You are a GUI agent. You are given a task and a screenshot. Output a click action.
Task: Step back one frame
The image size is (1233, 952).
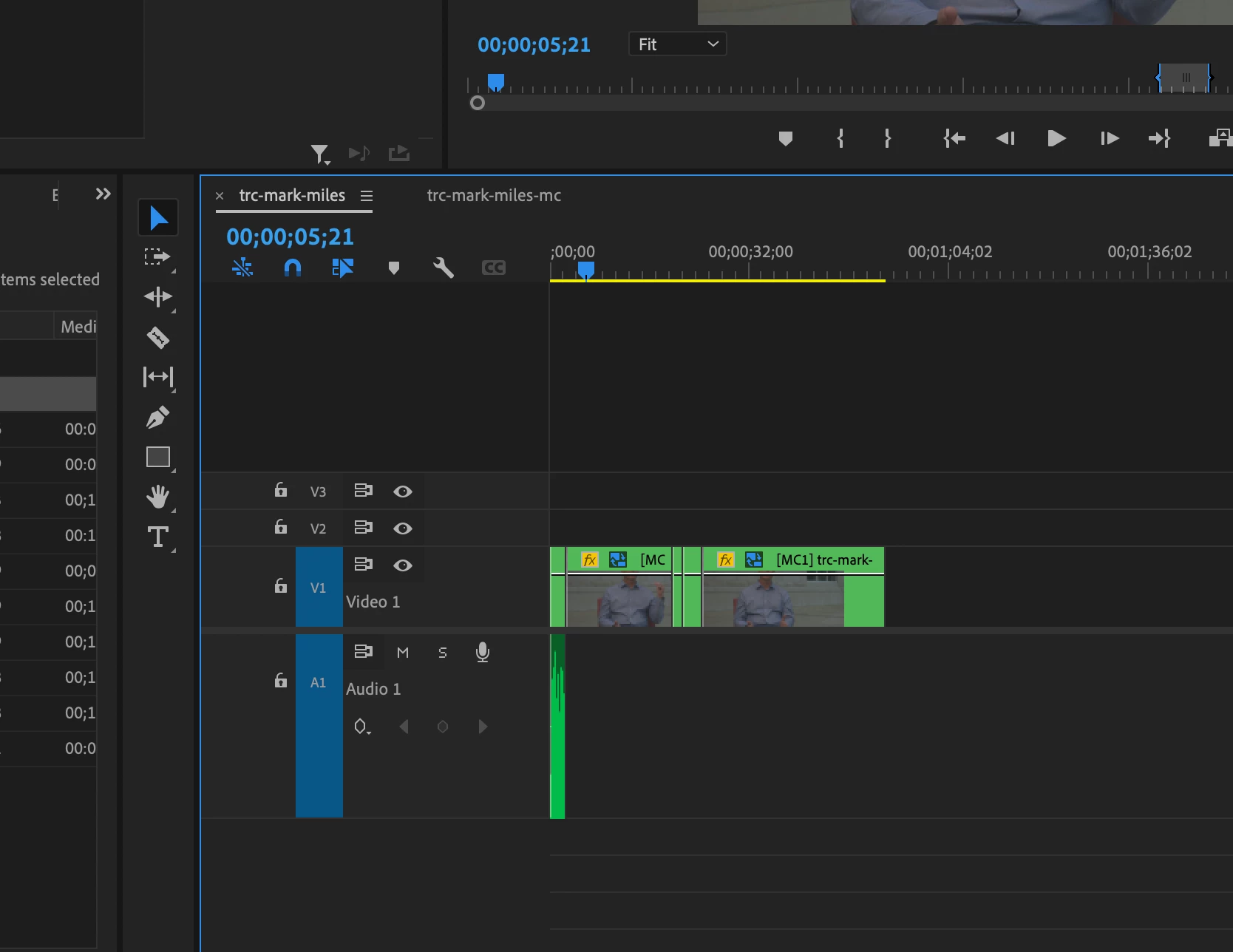[1005, 138]
